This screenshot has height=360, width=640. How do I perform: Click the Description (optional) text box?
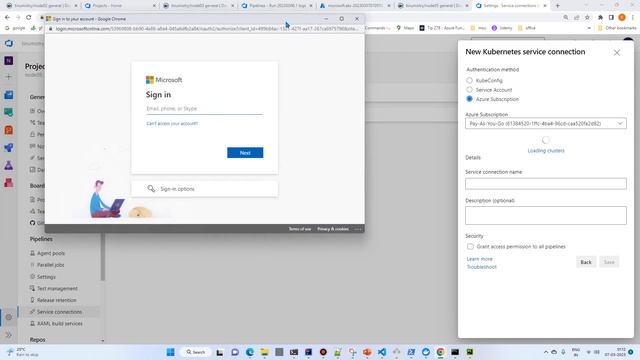point(546,215)
